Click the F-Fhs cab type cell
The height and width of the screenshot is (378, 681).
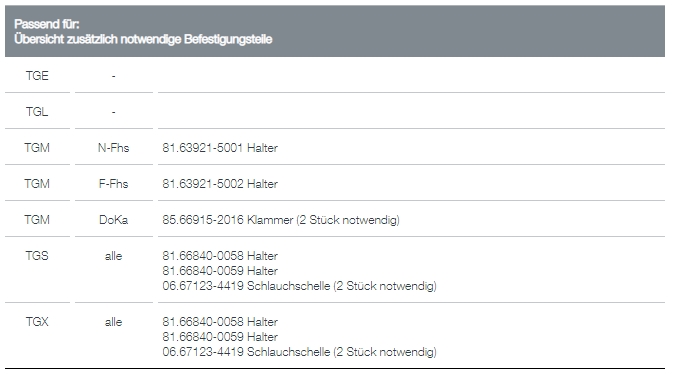[113, 184]
